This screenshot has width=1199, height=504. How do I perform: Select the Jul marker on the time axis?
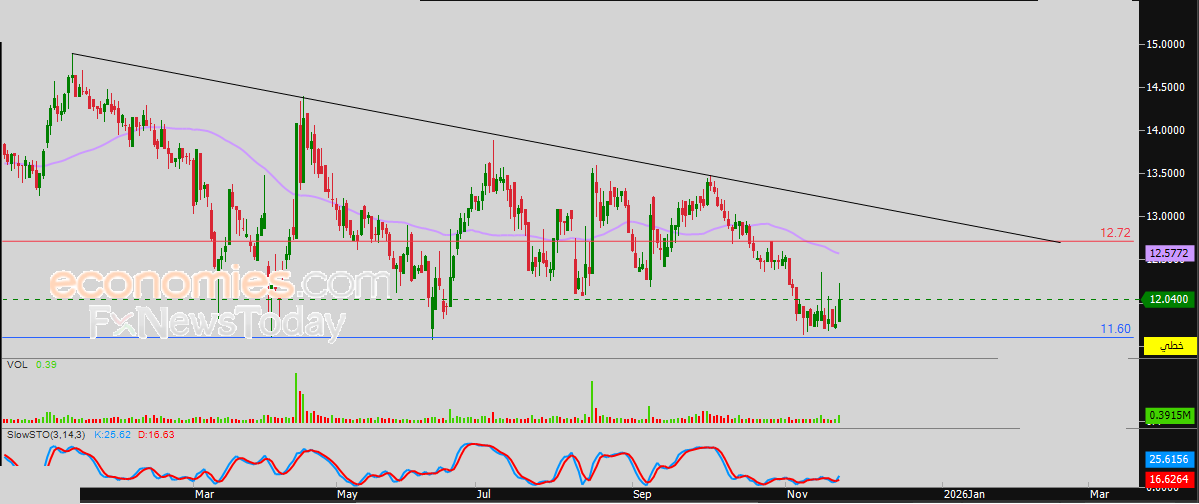485,494
